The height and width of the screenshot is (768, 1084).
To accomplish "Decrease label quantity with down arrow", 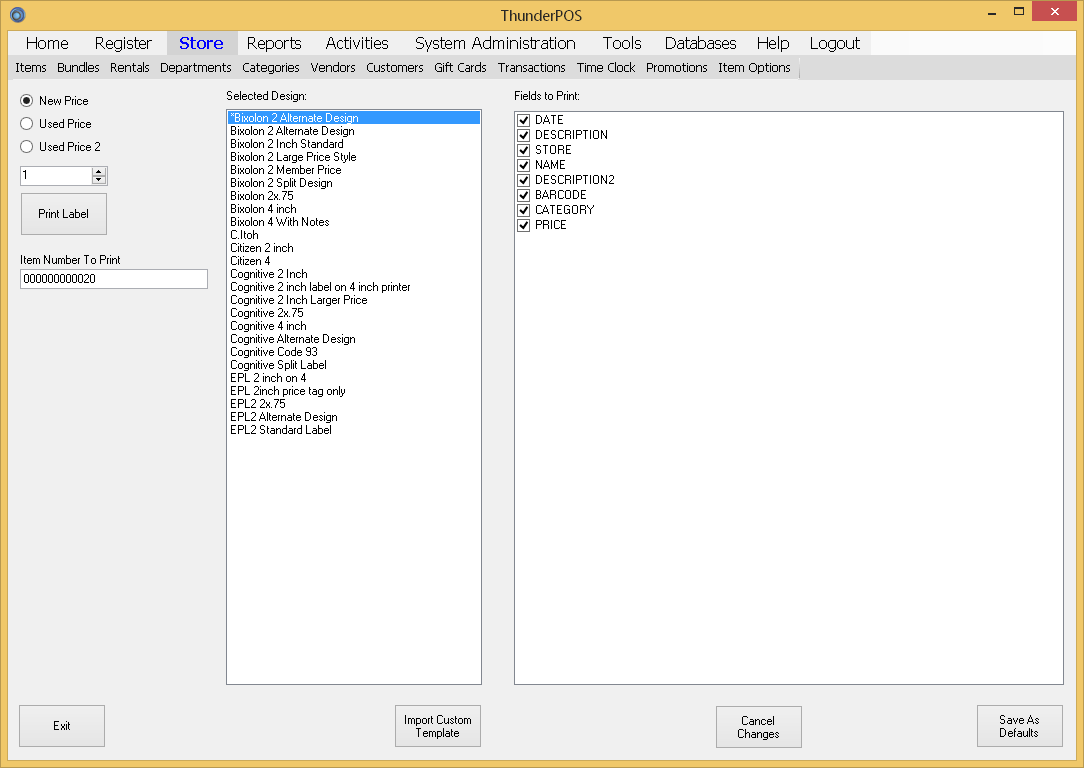I will (99, 180).
